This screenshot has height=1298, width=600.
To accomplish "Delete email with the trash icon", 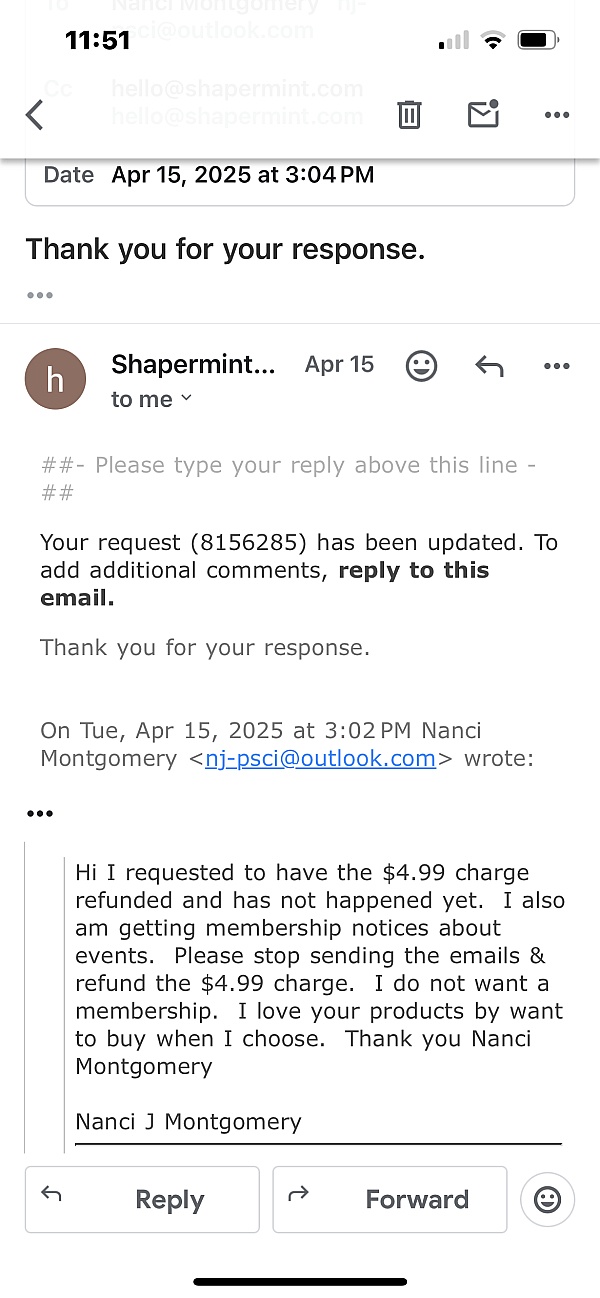I will (409, 115).
